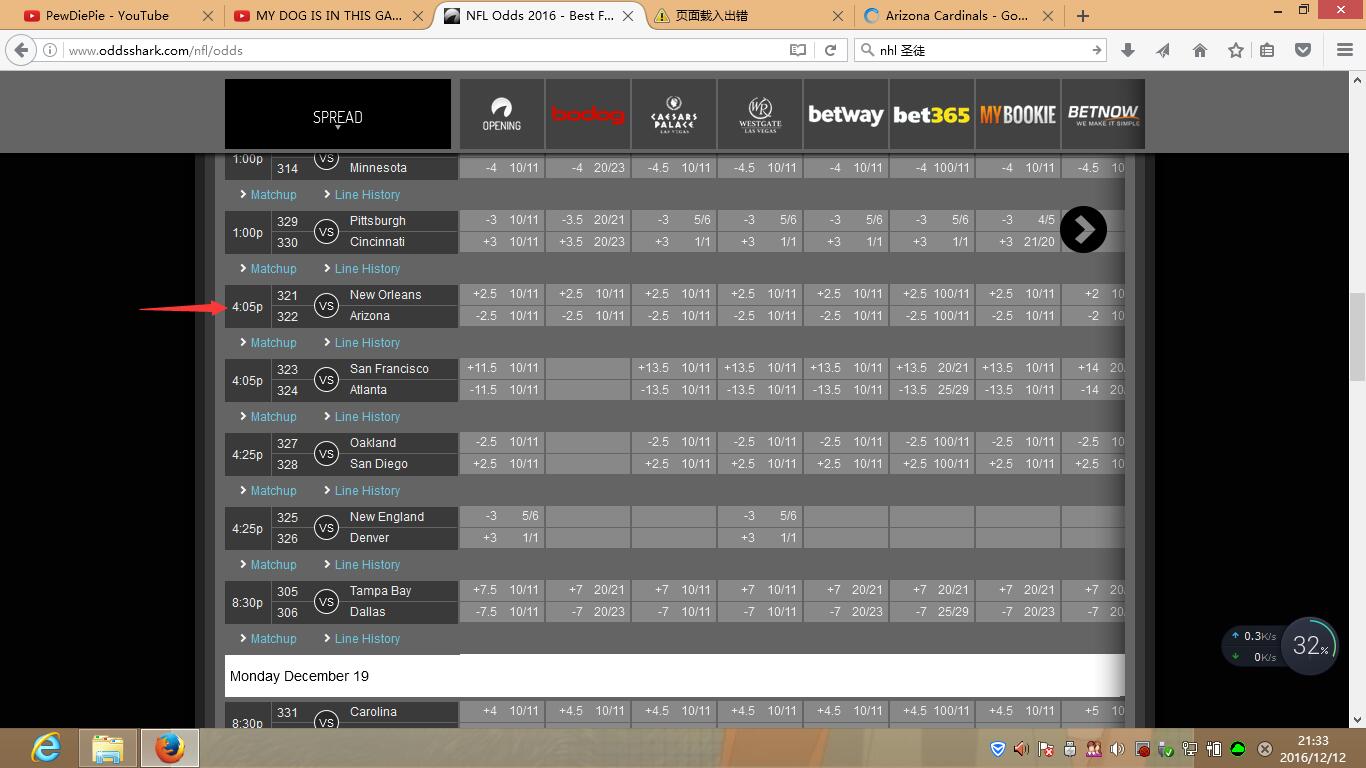Switch to the PewDiePie - YouTube tab
1366x768 pixels.
pyautogui.click(x=107, y=16)
